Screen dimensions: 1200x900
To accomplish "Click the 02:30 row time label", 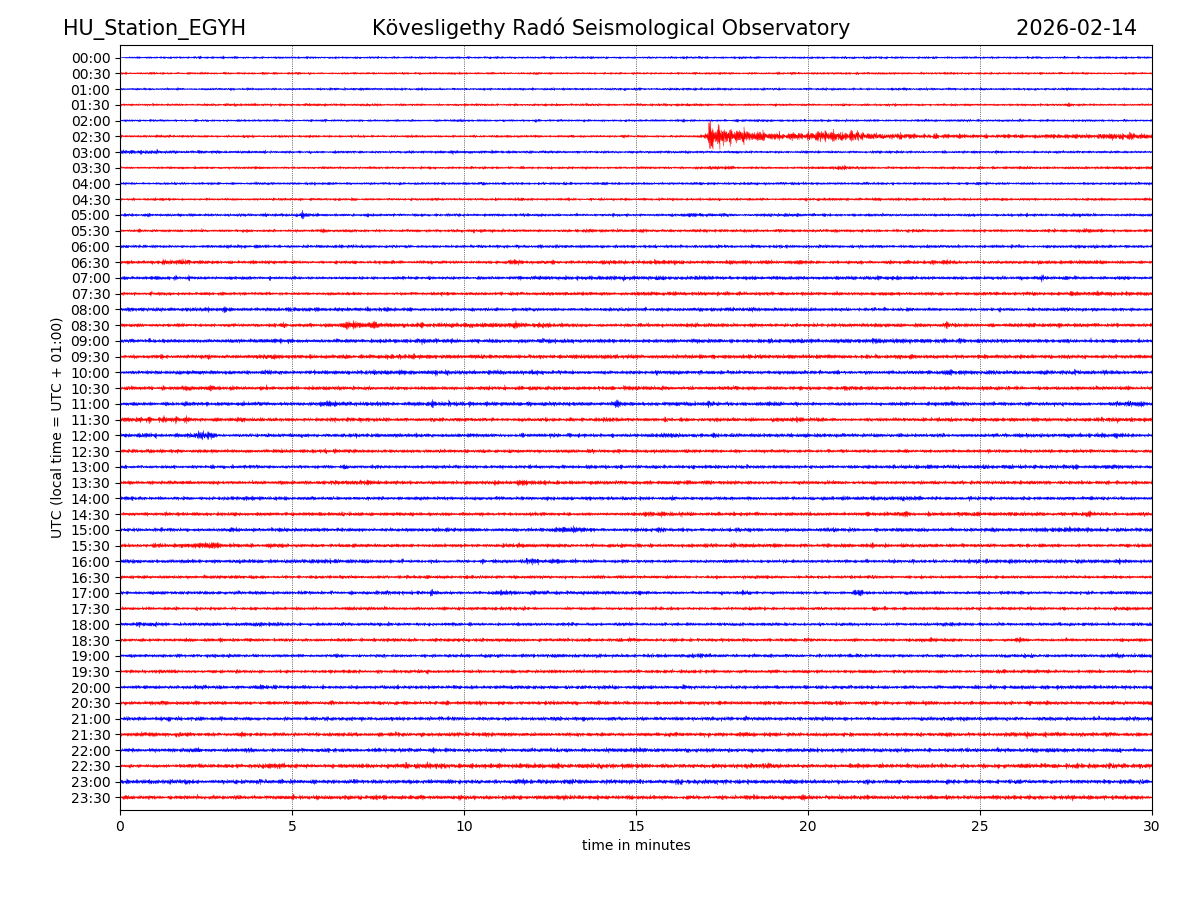I will point(91,137).
